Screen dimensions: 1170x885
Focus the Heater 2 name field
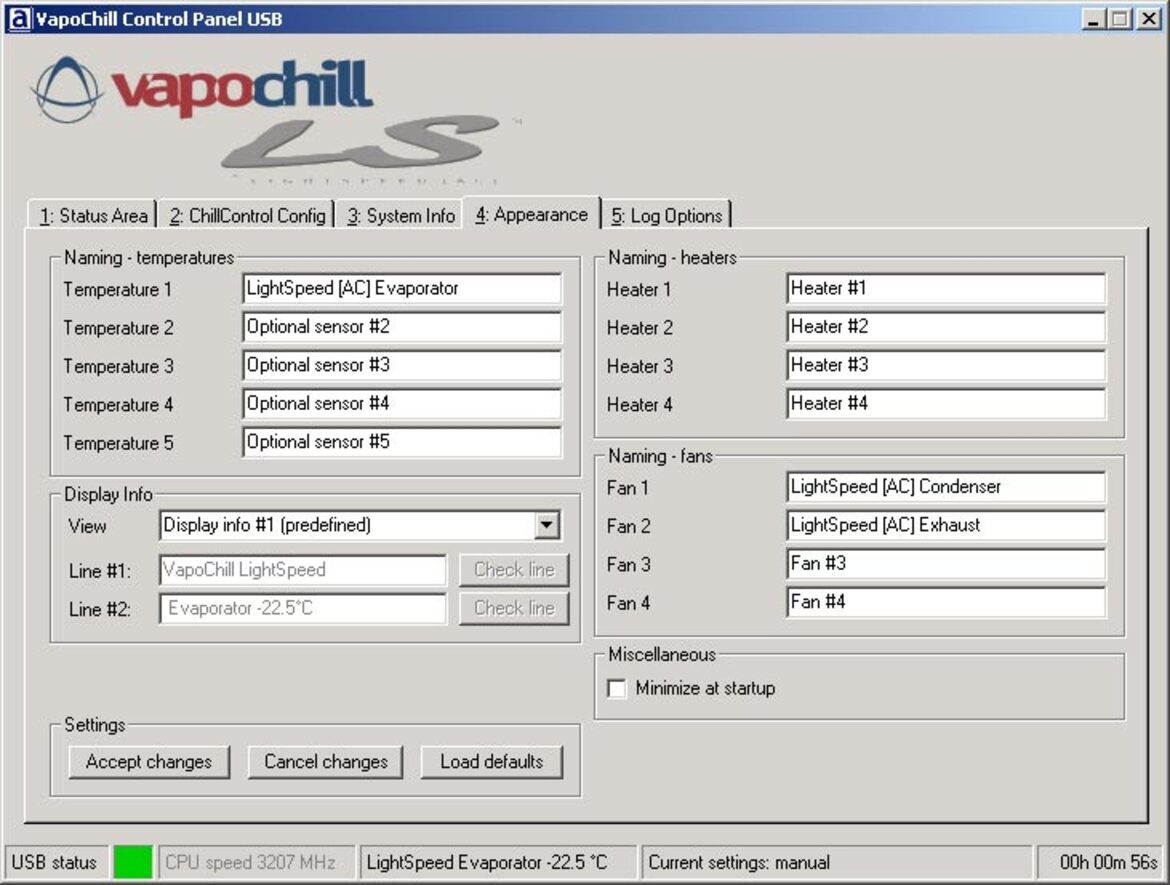[946, 327]
